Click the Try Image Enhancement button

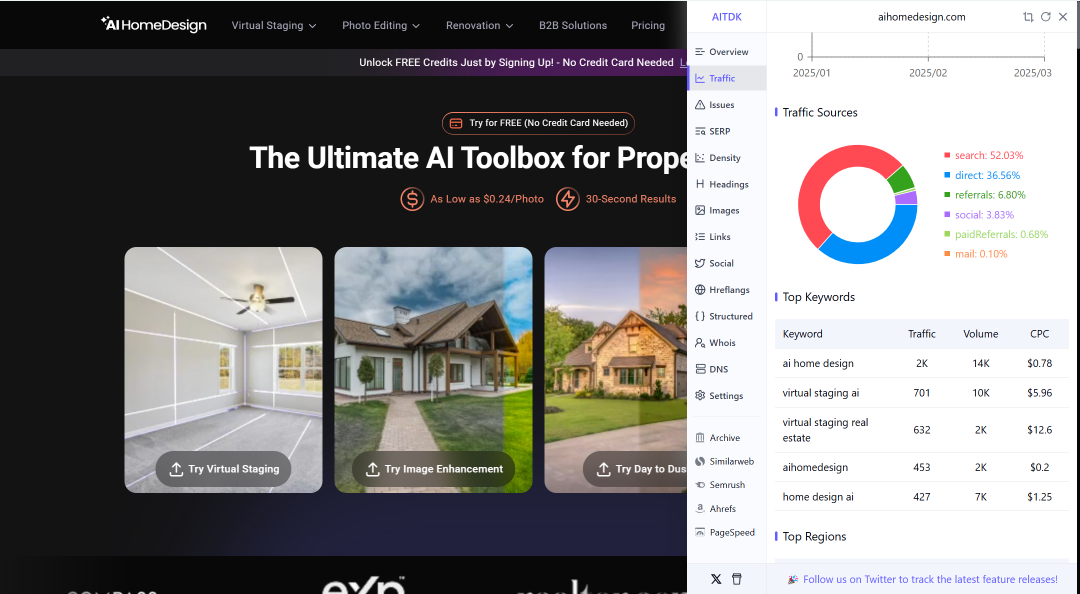[x=433, y=469]
